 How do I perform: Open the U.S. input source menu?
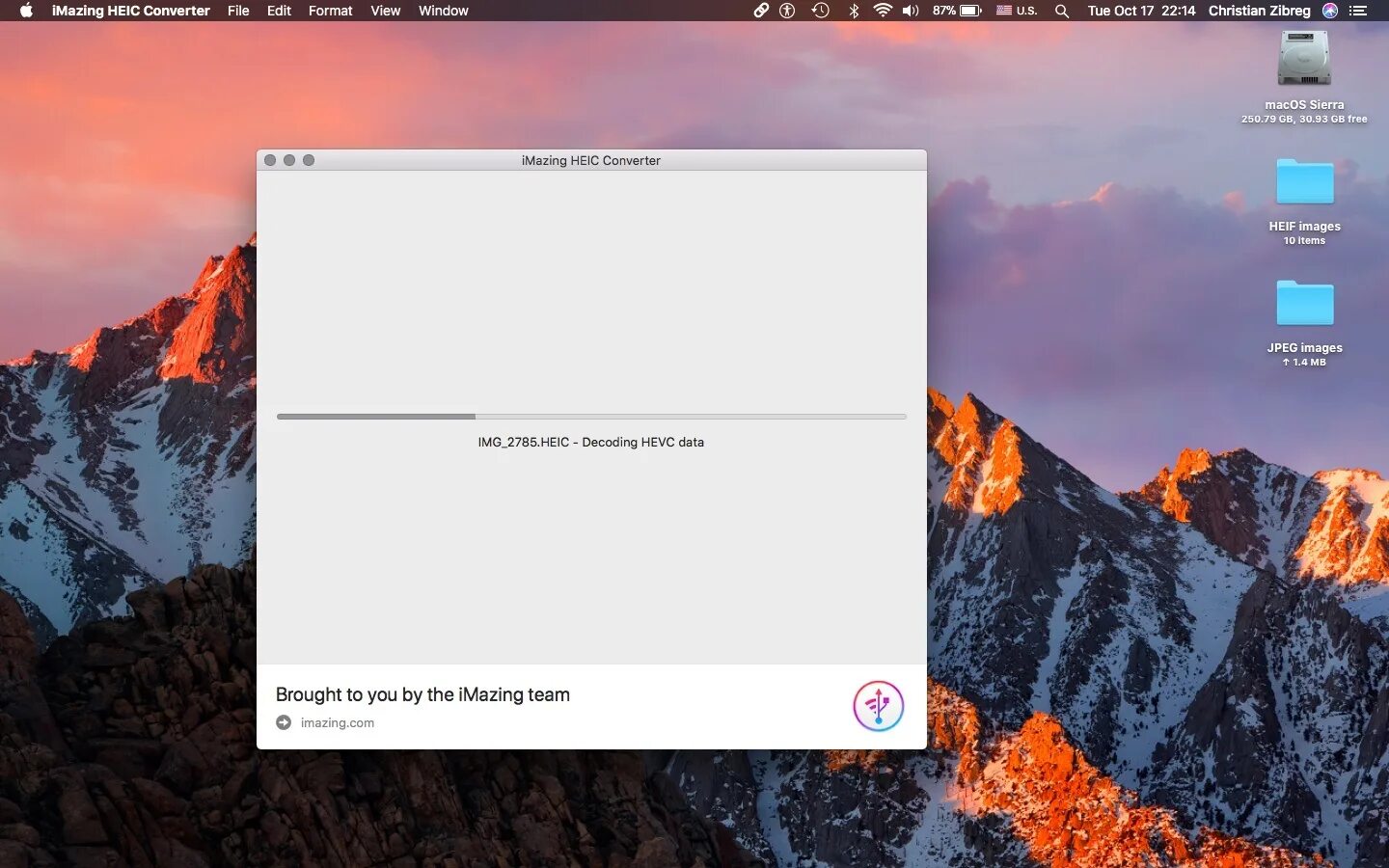point(1017,11)
